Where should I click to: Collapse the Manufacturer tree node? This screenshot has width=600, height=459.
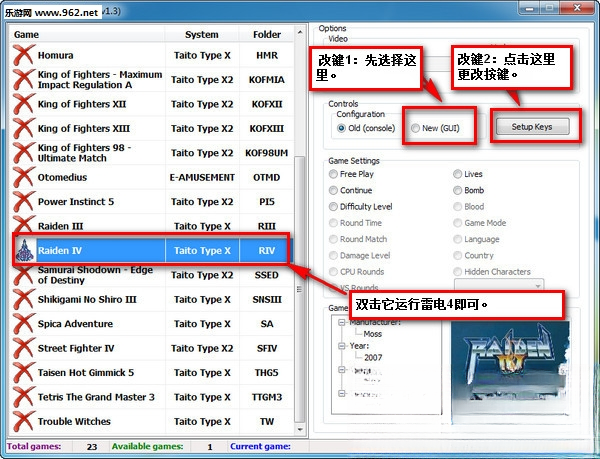point(341,322)
